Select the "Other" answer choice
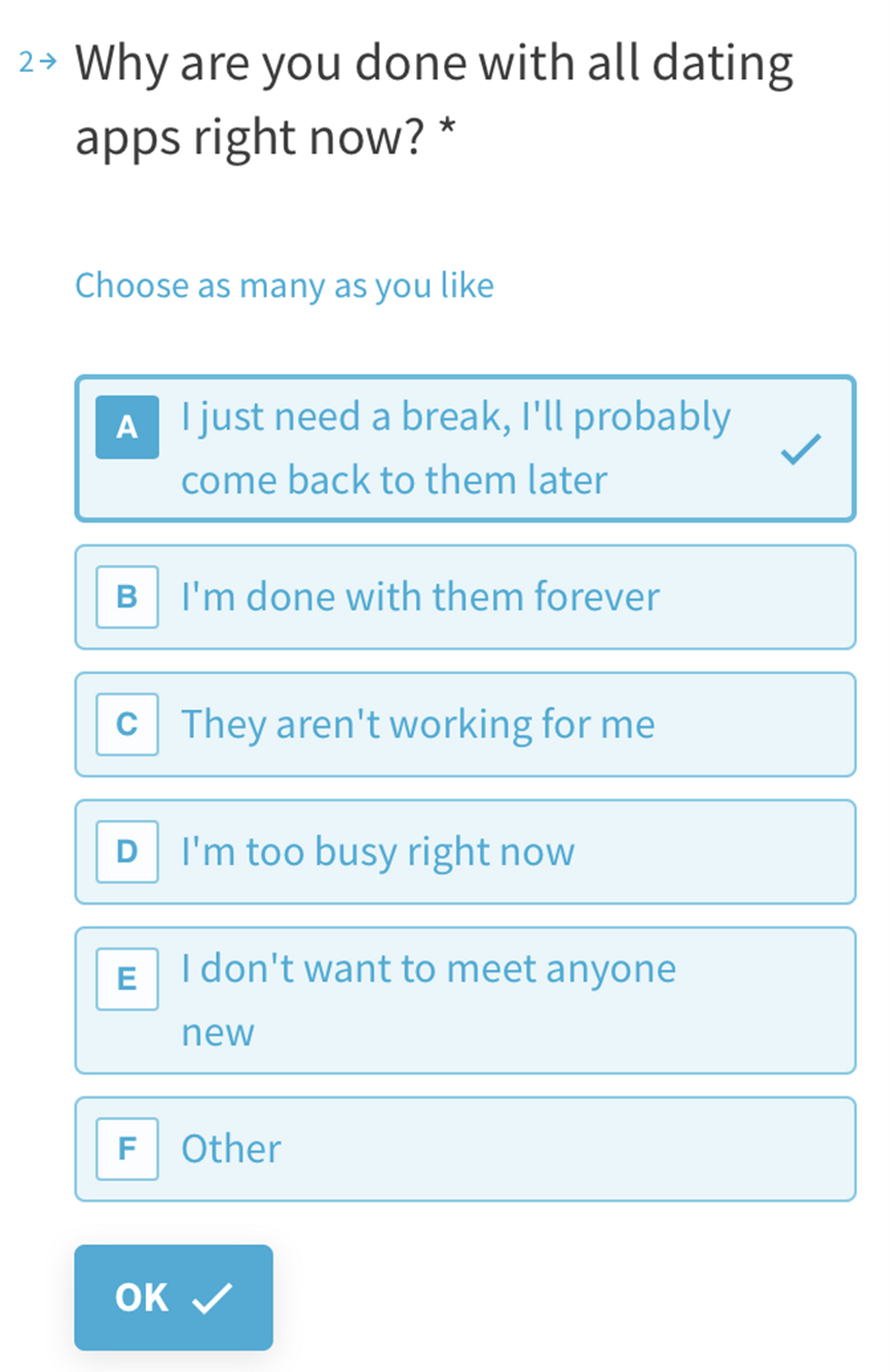This screenshot has height=1372, width=890. 464,1149
